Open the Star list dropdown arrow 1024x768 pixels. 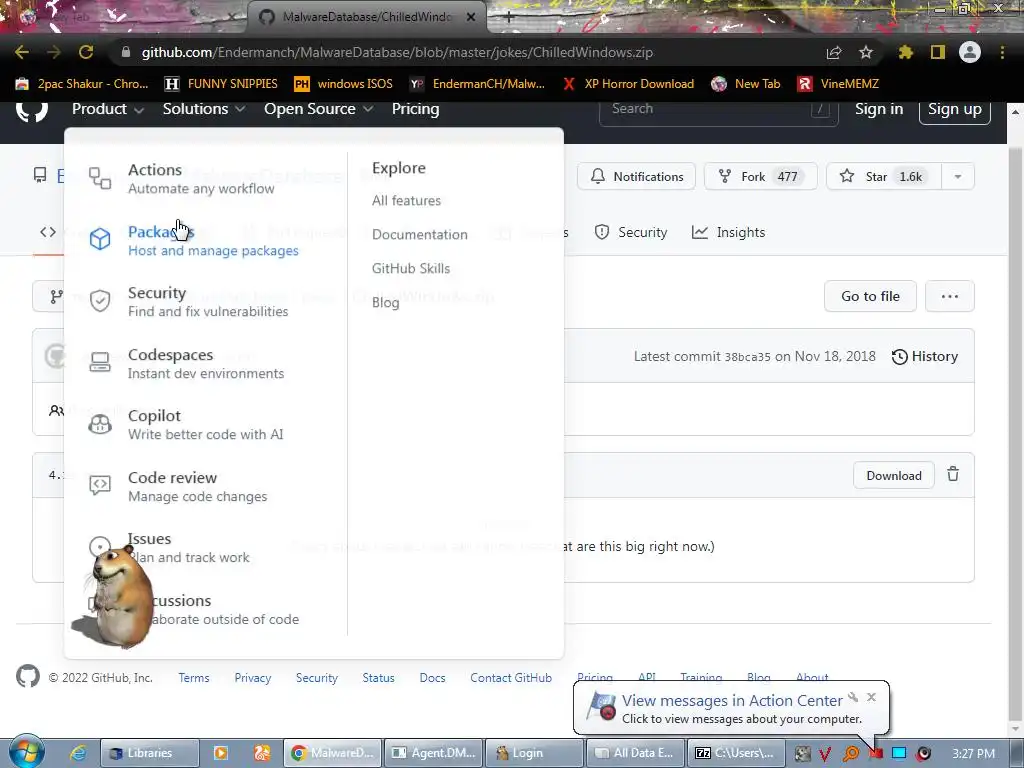(958, 177)
